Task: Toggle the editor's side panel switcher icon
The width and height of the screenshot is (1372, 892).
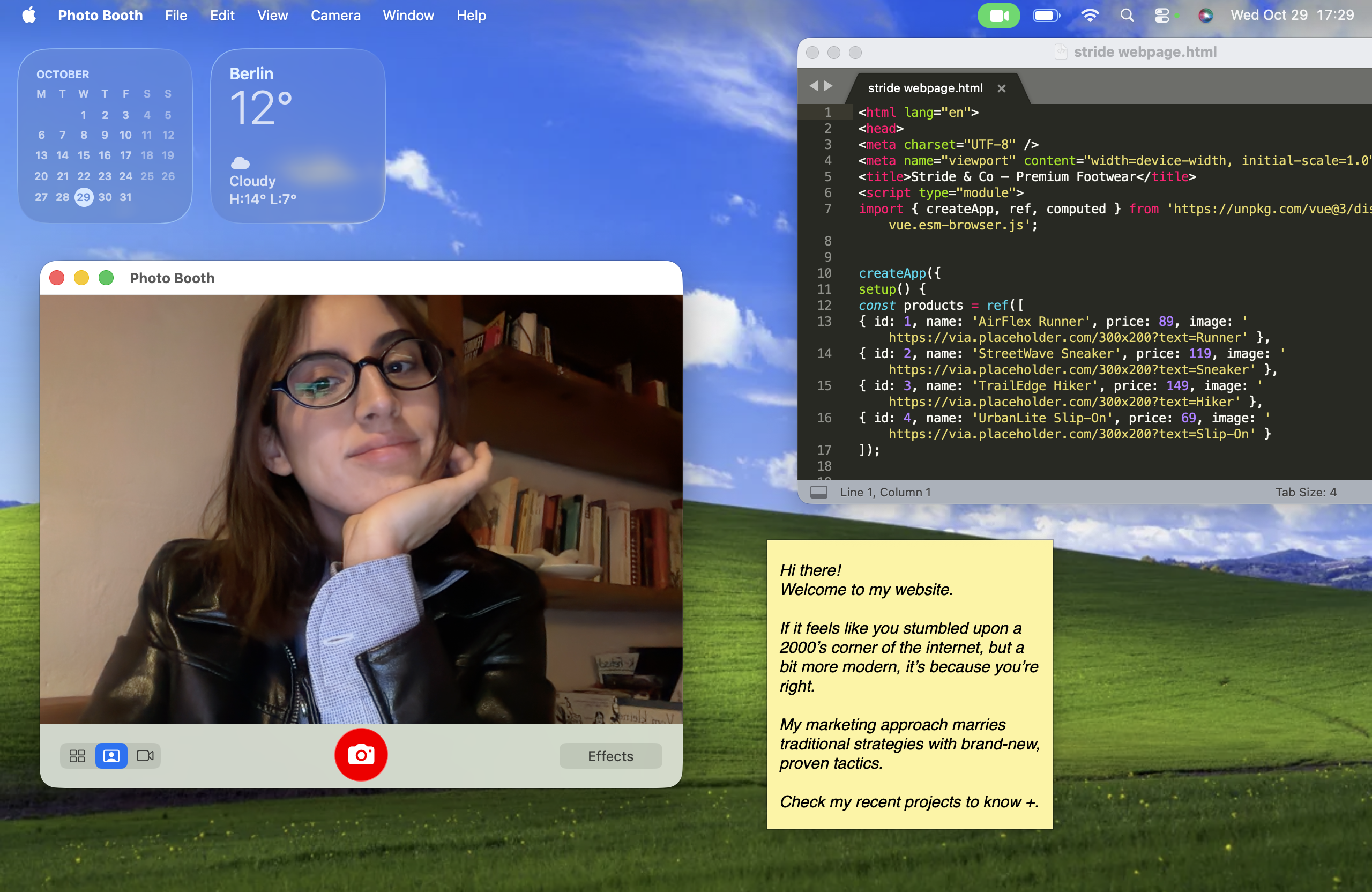Action: point(818,492)
